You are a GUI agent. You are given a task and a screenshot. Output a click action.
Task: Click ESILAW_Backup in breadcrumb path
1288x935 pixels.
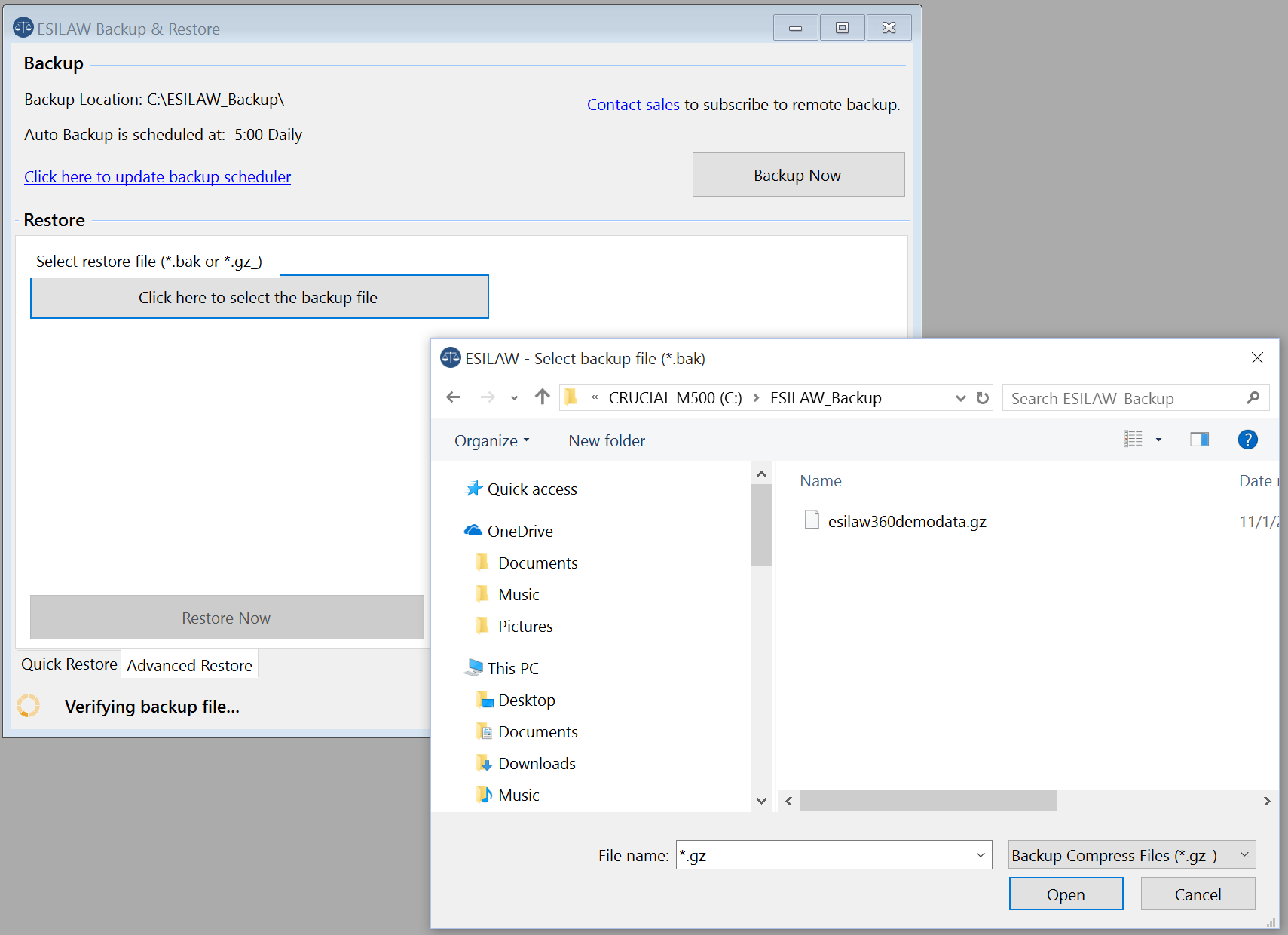pos(826,397)
